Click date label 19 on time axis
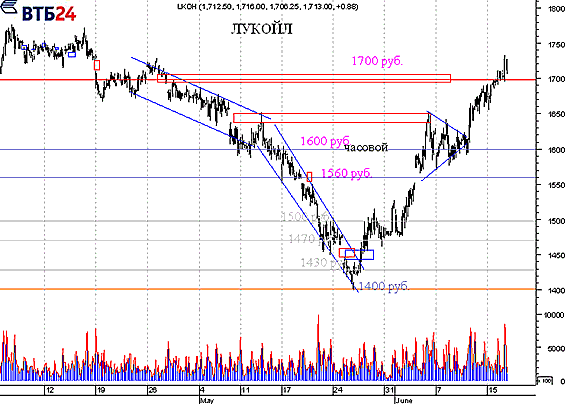The width and height of the screenshot is (568, 405). [x=101, y=391]
